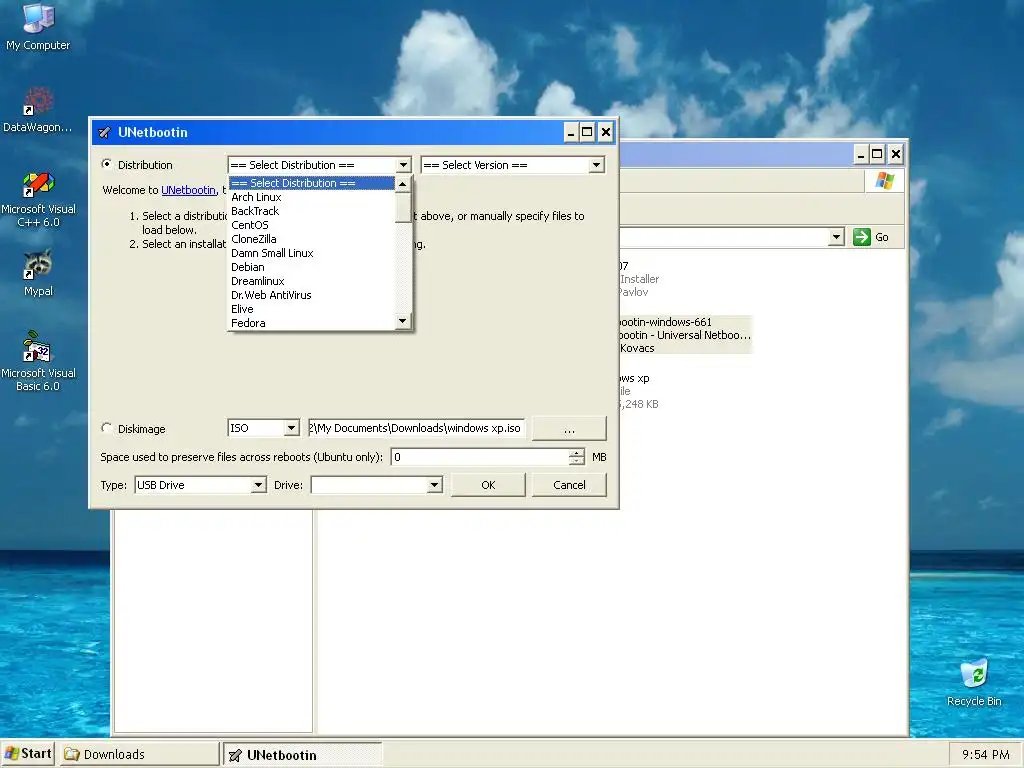Click the OK button
The image size is (1024, 768).
(x=488, y=485)
